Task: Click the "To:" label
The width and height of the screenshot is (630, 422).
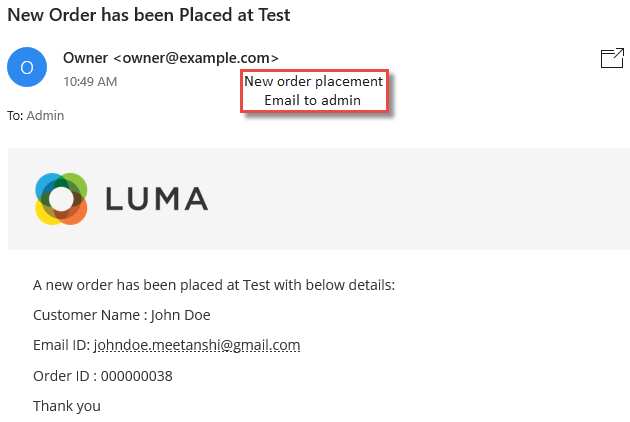Action: [x=15, y=116]
